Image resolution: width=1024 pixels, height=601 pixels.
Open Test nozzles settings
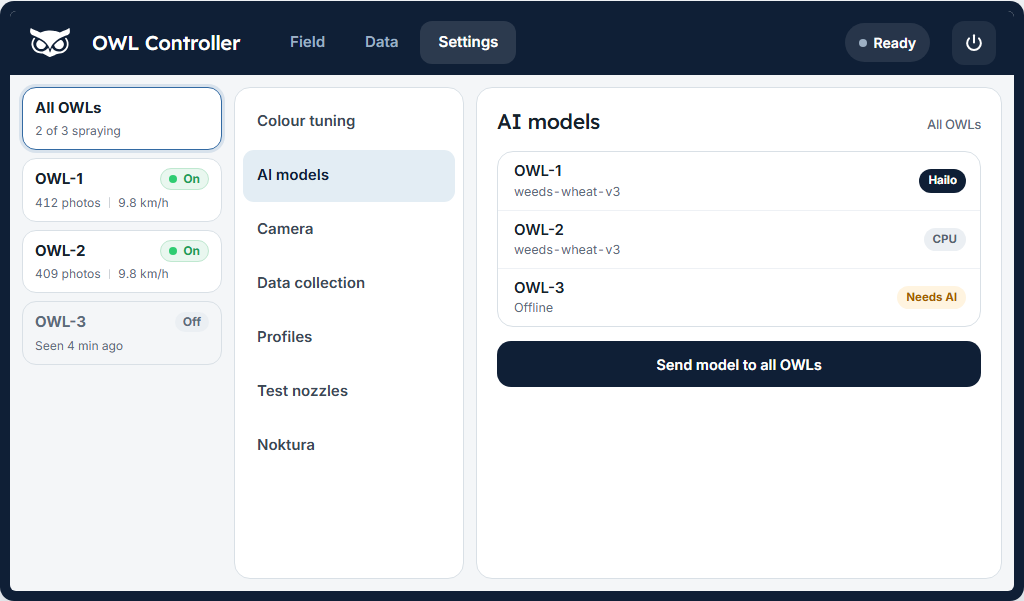tap(349, 391)
